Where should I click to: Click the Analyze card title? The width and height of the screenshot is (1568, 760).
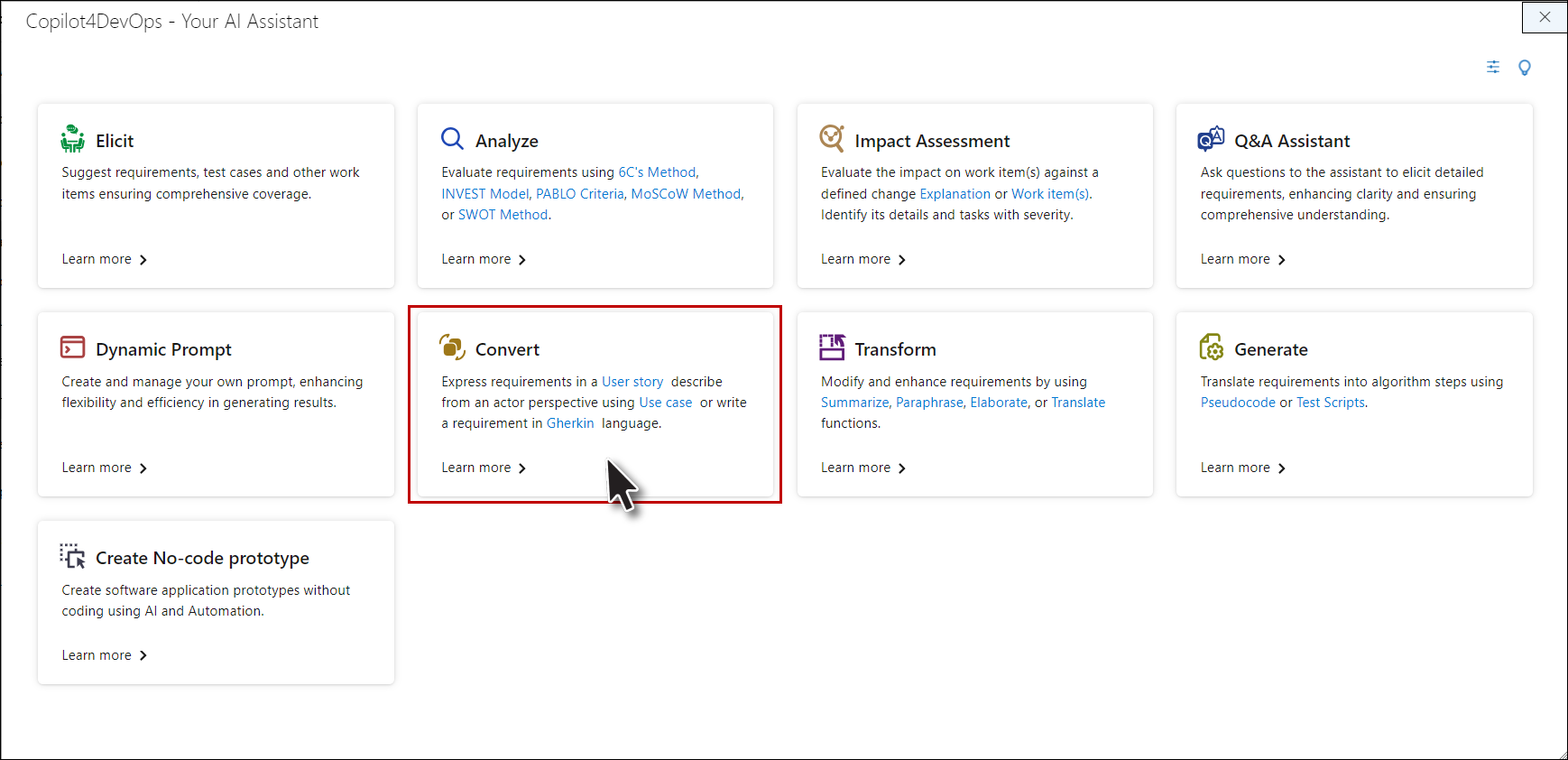pos(507,141)
